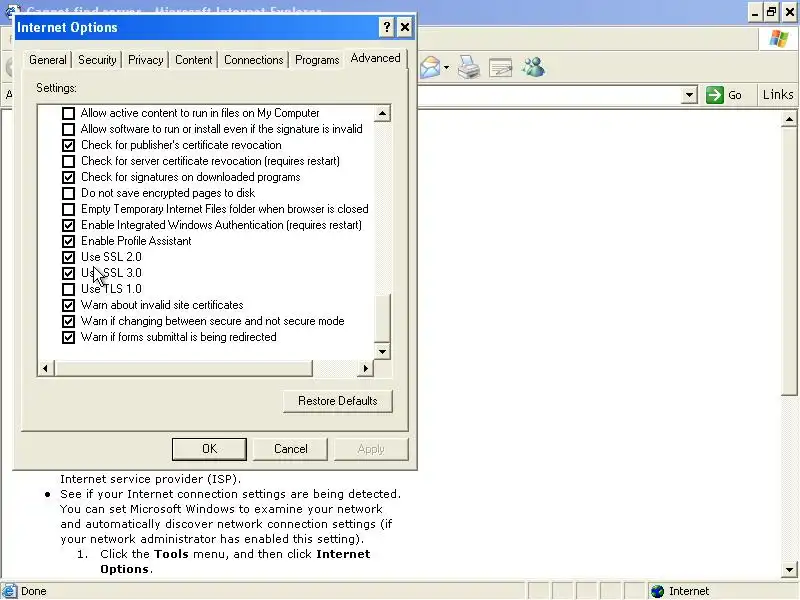The height and width of the screenshot is (600, 800).
Task: Click Cancel in Internet Options
Action: tap(290, 449)
